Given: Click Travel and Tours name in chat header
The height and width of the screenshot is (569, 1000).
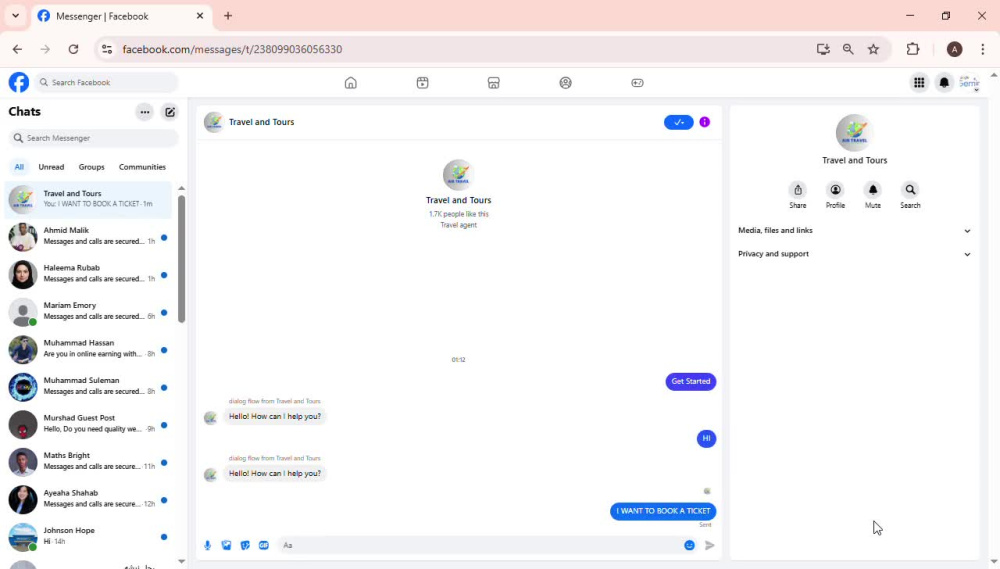Looking at the screenshot, I should 261,122.
